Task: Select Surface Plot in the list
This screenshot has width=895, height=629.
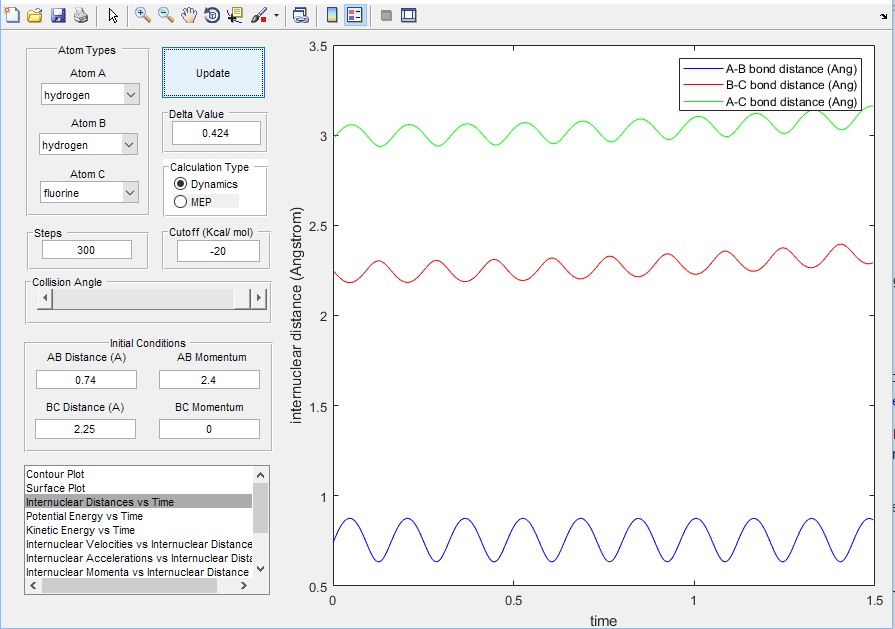Action: point(139,488)
